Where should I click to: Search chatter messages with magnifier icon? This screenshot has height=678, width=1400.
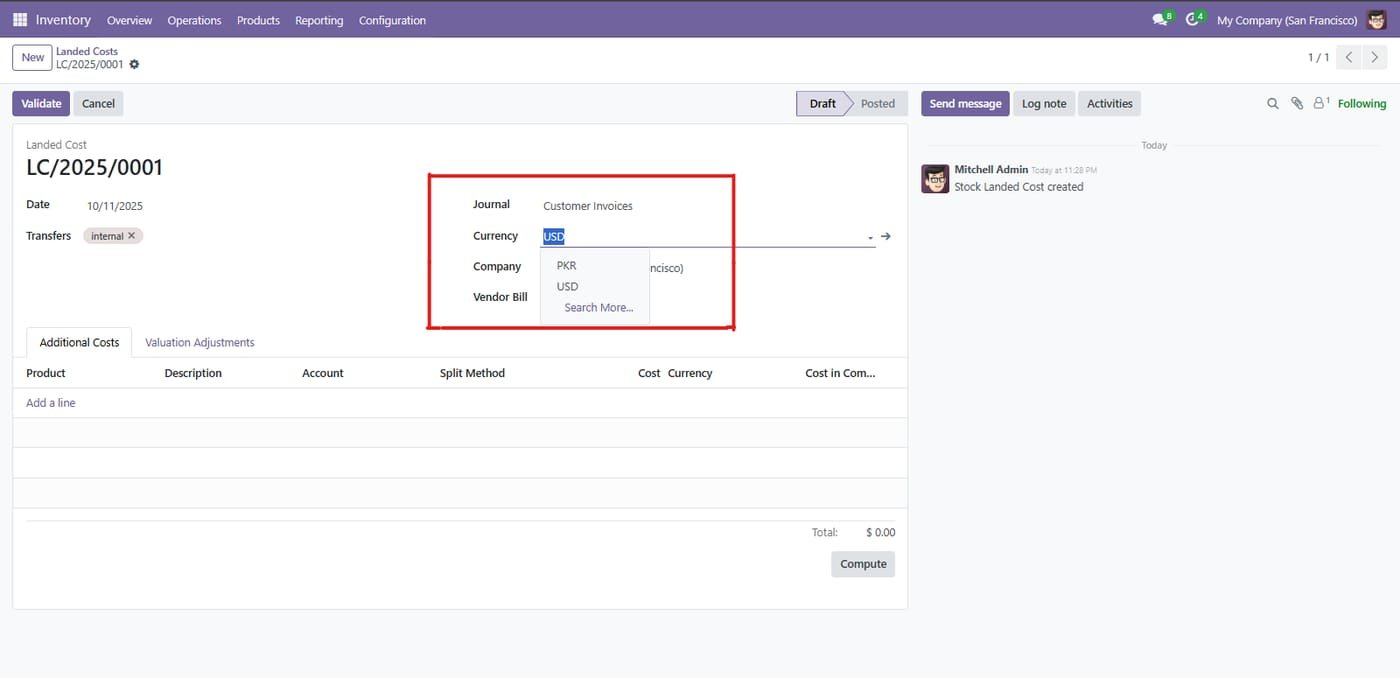pyautogui.click(x=1273, y=103)
